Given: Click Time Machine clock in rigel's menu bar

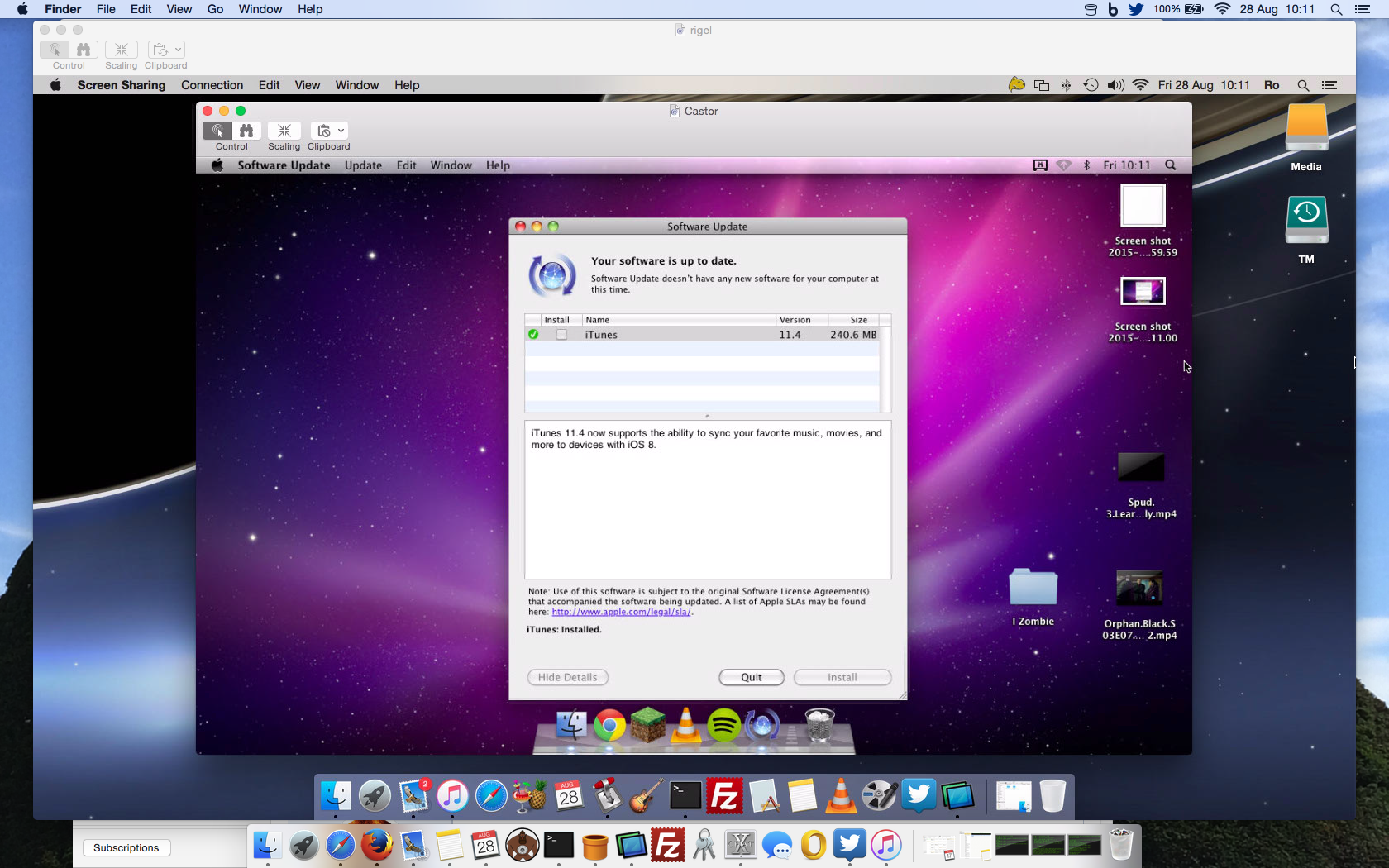Looking at the screenshot, I should pos(1091,85).
